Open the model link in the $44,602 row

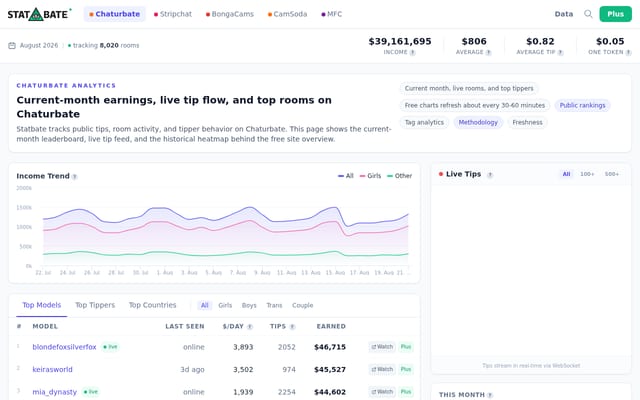click(54, 392)
